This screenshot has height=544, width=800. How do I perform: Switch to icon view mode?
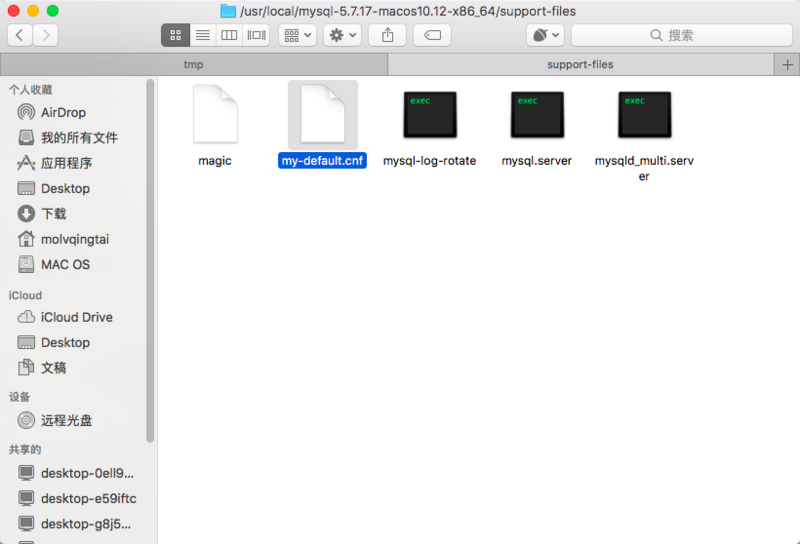coord(176,35)
